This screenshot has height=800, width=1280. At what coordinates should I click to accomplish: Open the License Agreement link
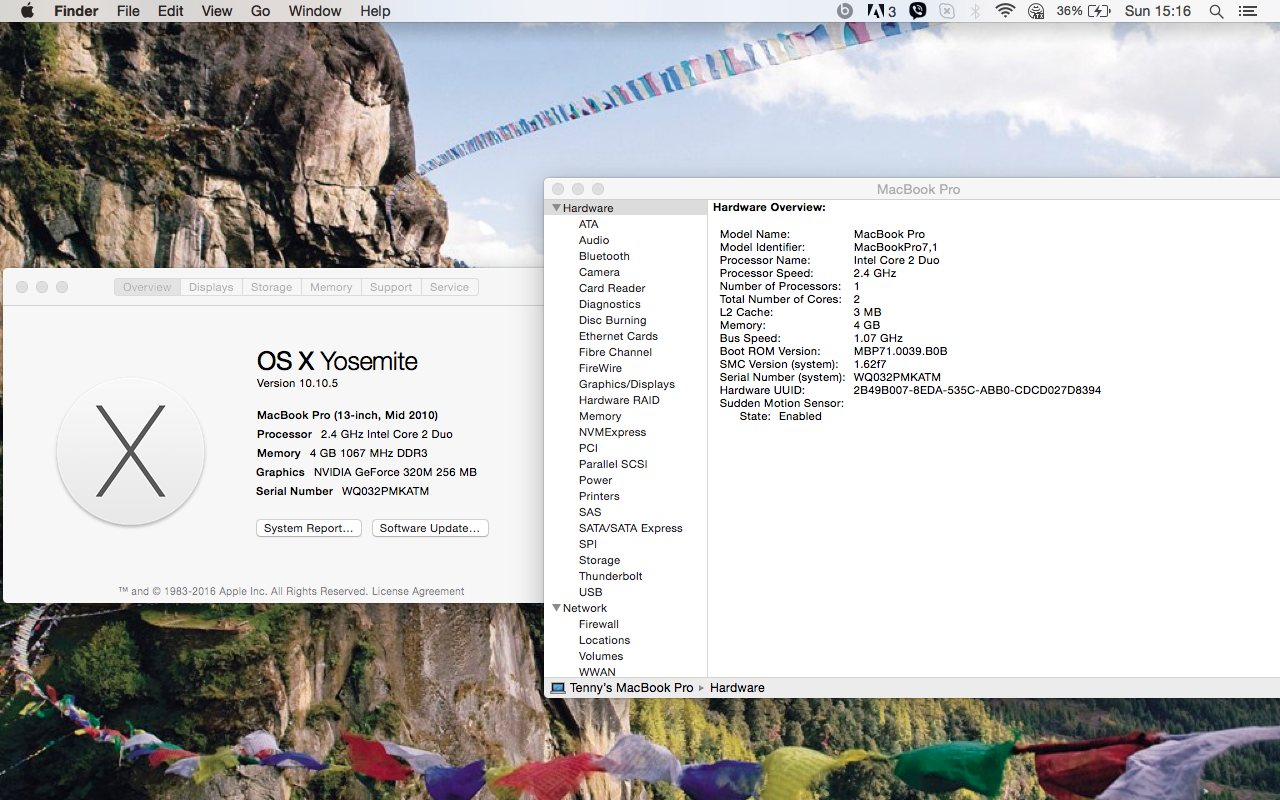pyautogui.click(x=418, y=591)
